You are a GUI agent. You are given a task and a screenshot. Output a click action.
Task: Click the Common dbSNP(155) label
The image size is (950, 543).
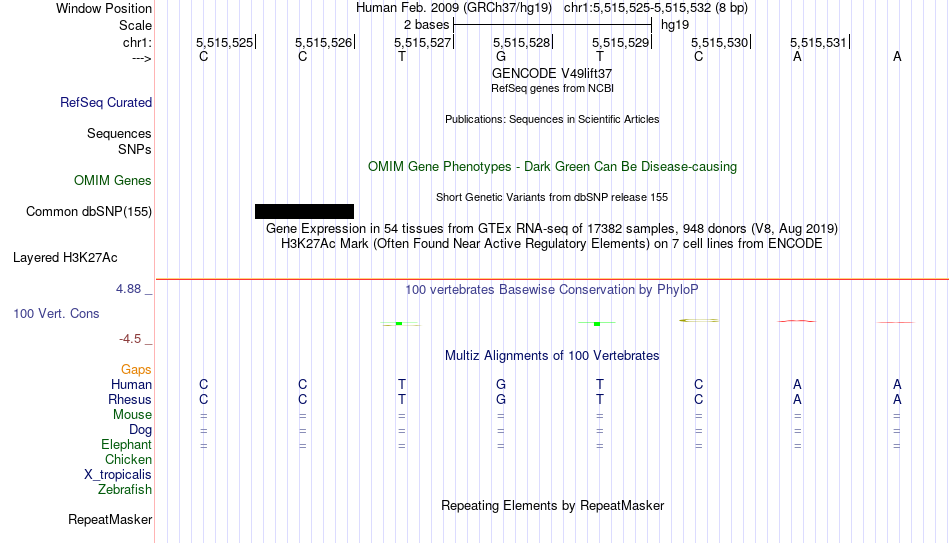[88, 212]
